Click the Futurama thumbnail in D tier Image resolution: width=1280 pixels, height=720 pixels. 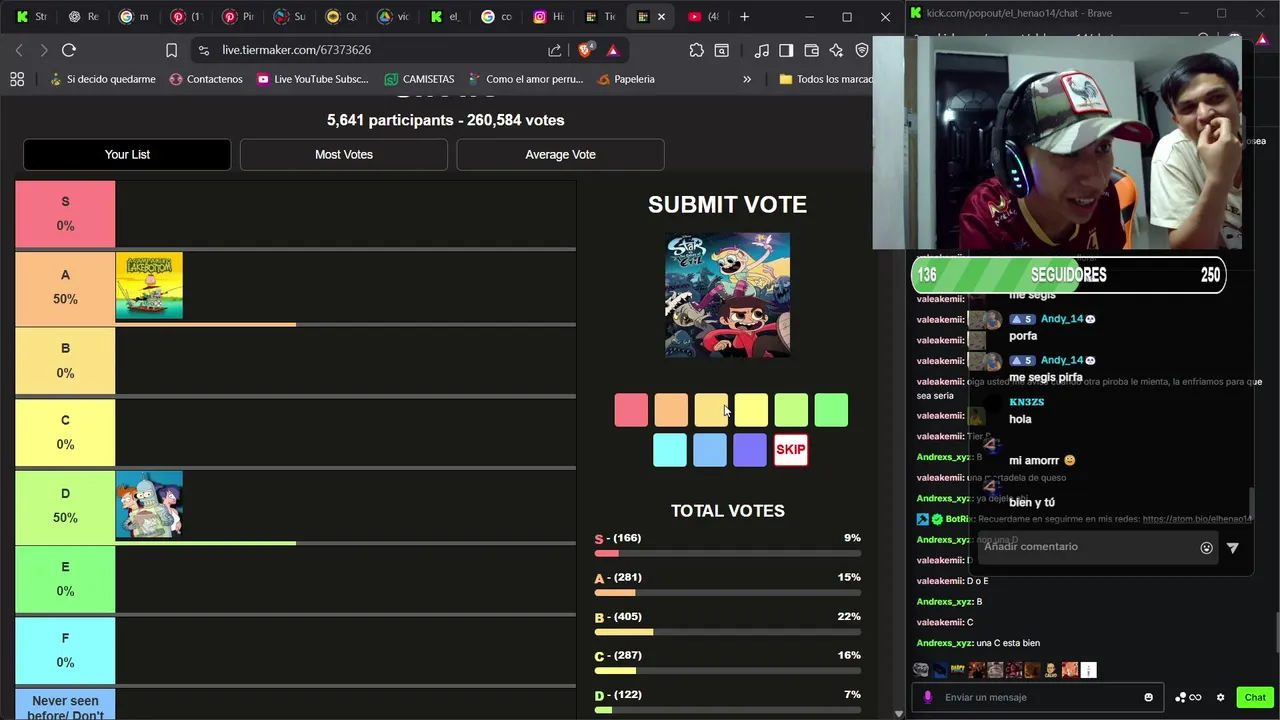point(149,505)
